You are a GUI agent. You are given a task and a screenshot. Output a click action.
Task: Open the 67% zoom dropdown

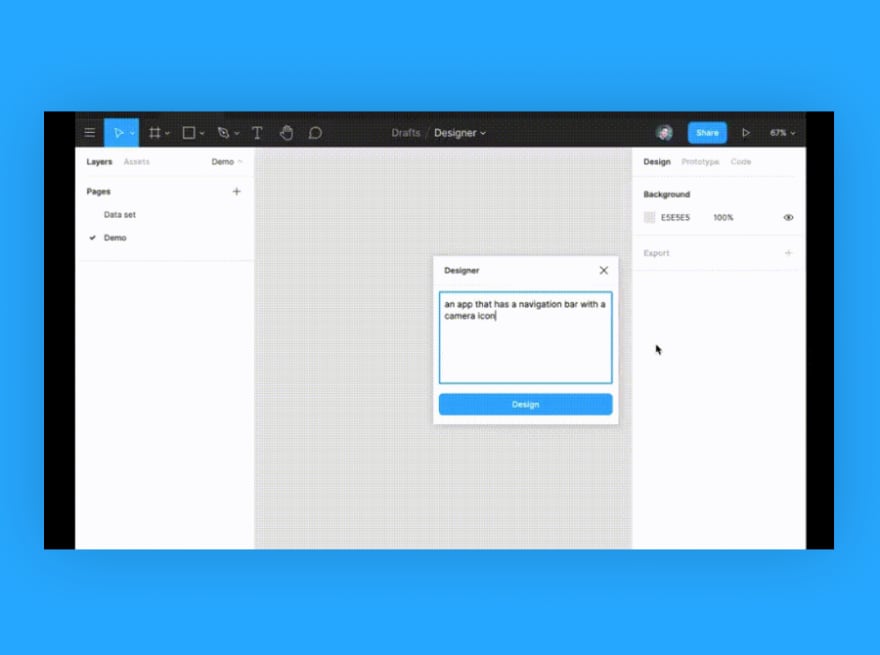tap(782, 133)
